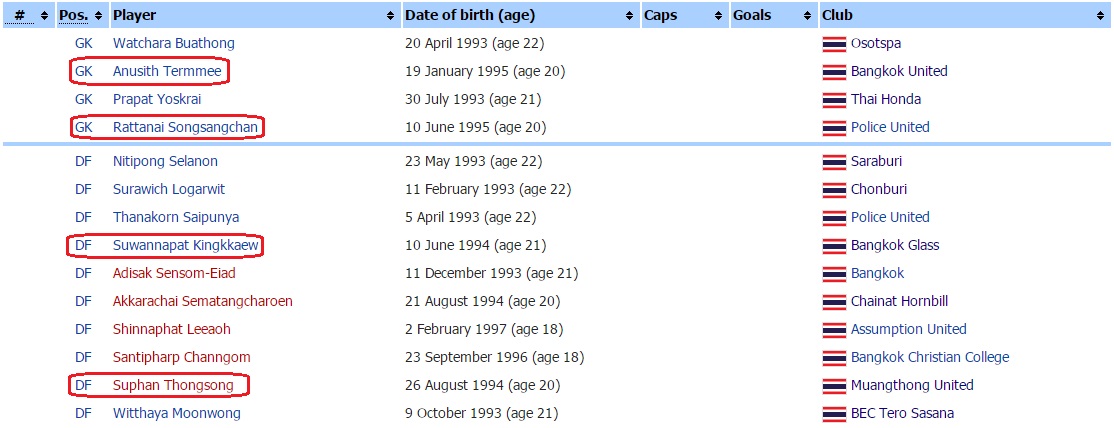This screenshot has width=1114, height=428.
Task: Click the Thailand flag beside Osotspa
Action: [834, 44]
